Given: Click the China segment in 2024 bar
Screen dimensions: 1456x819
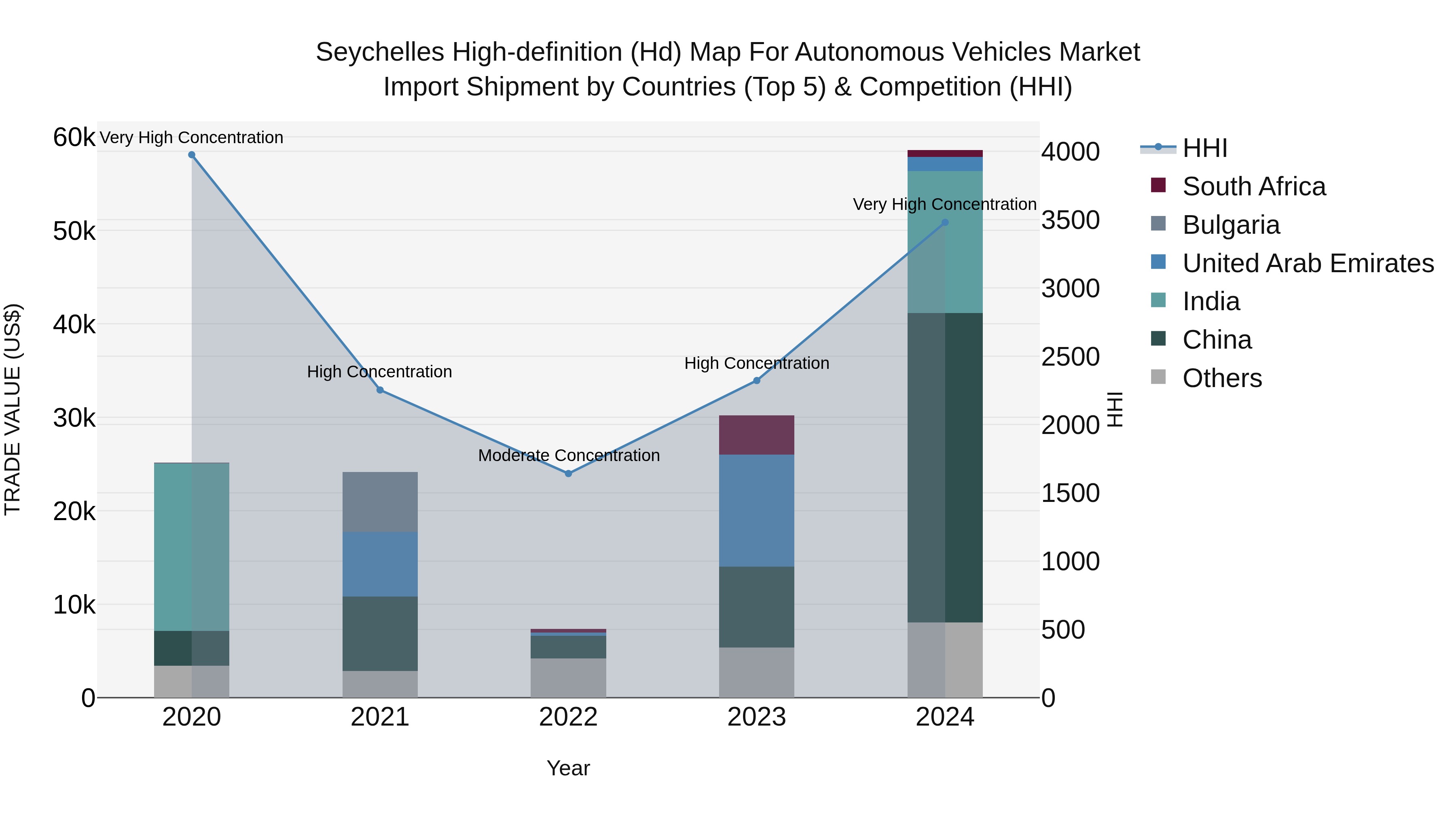Looking at the screenshot, I should 945,468.
